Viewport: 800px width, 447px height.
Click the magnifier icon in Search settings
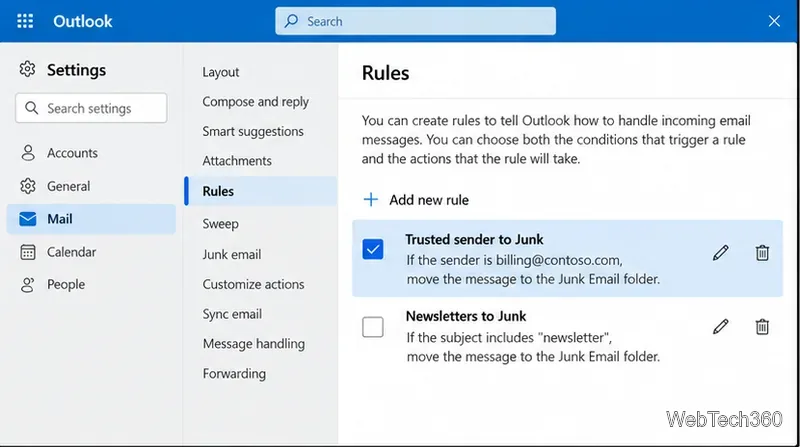click(32, 108)
